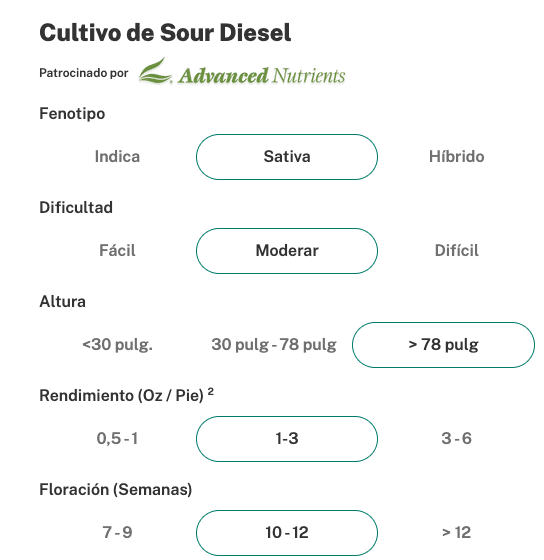Select the Sativa phenotype option
This screenshot has height=560, width=544.
point(287,157)
